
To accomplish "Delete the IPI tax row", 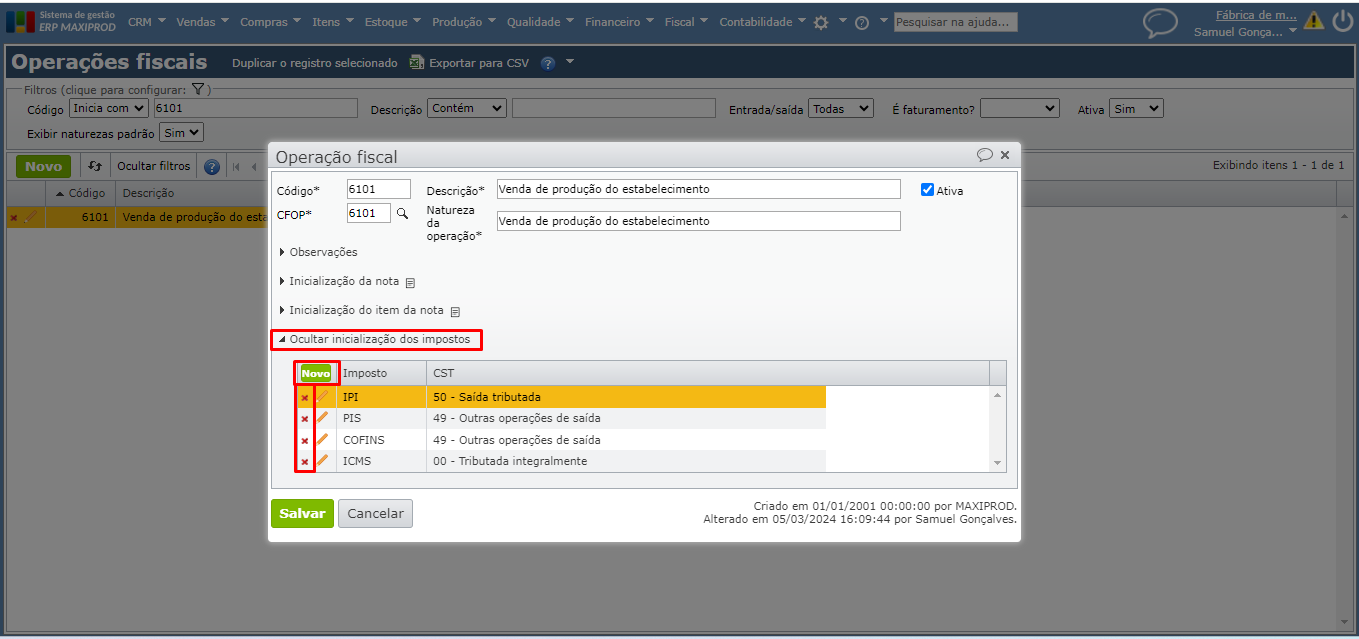I will pos(305,398).
